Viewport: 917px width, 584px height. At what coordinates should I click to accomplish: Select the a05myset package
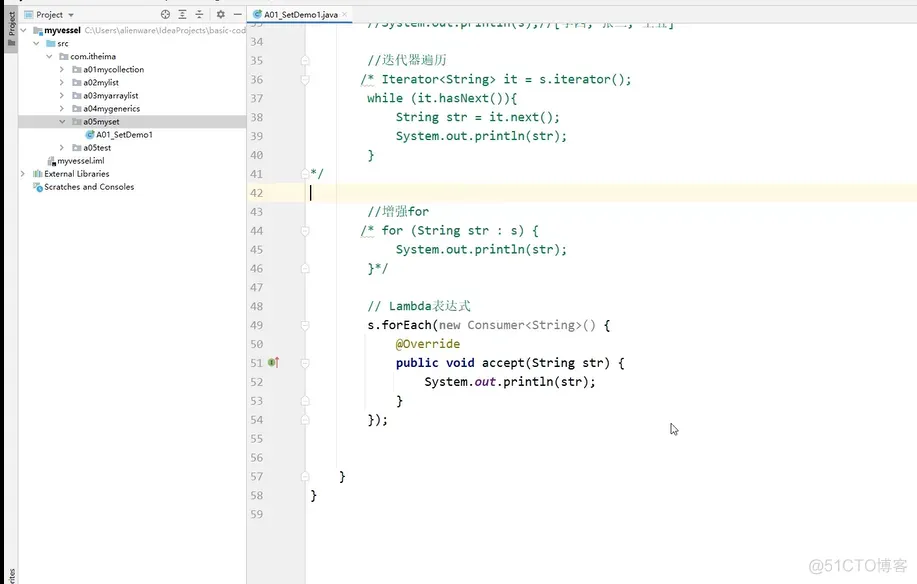101,122
